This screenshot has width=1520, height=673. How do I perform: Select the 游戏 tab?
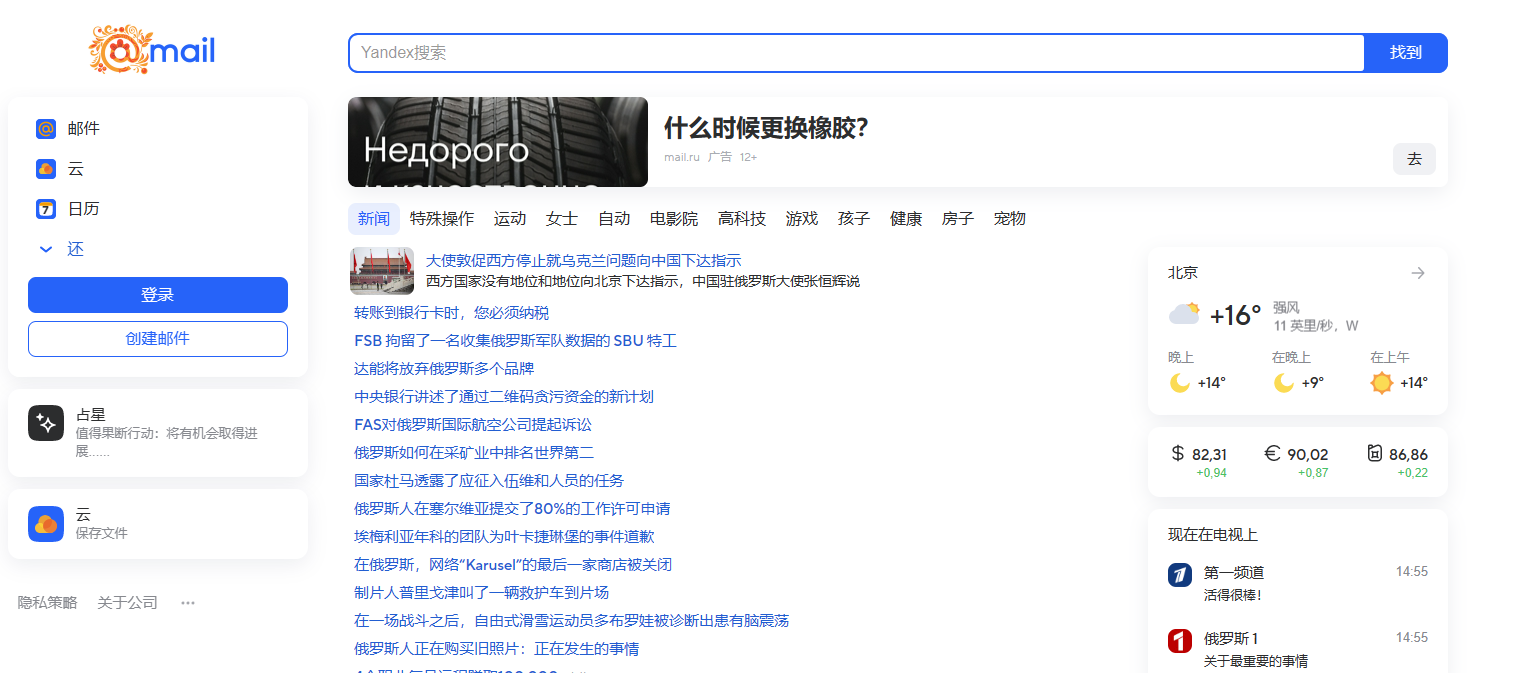[802, 219]
